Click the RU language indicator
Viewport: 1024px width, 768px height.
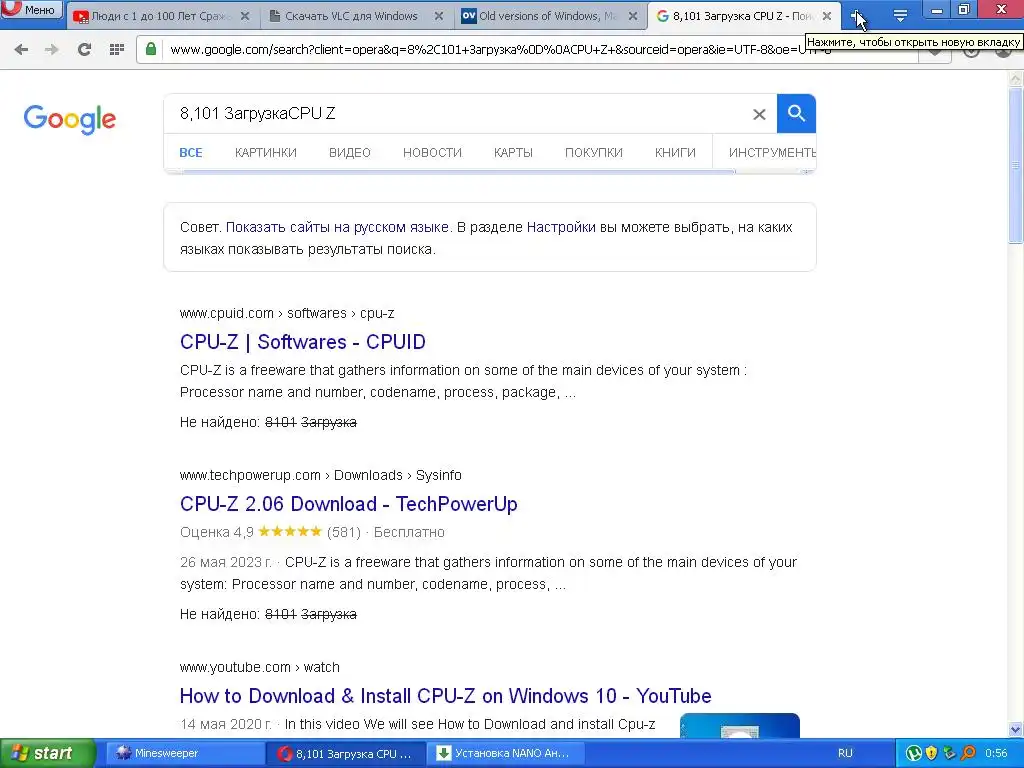click(x=845, y=753)
